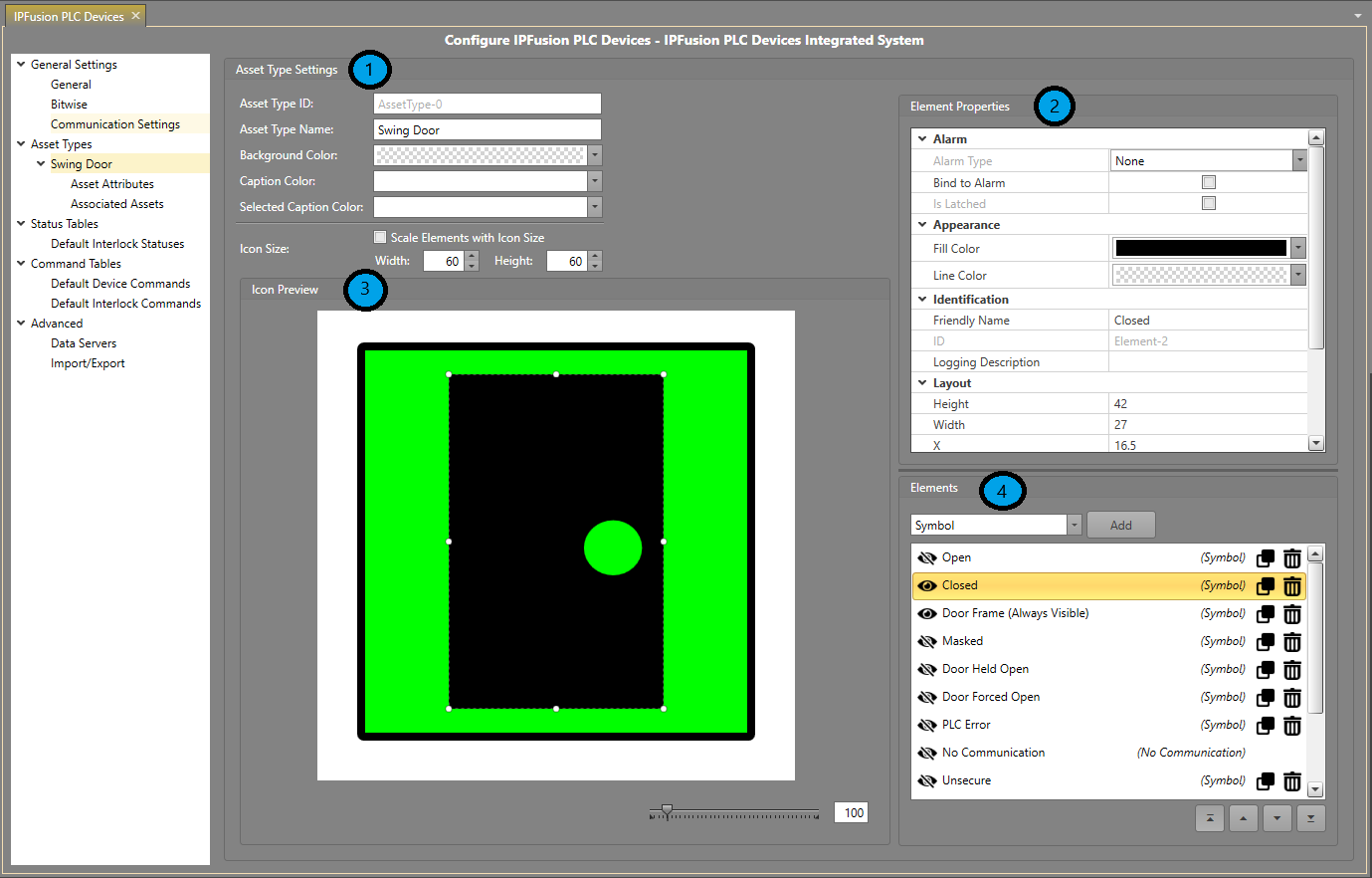
Task: Duplicate the Door Frame (Always Visible) element
Action: [1266, 614]
